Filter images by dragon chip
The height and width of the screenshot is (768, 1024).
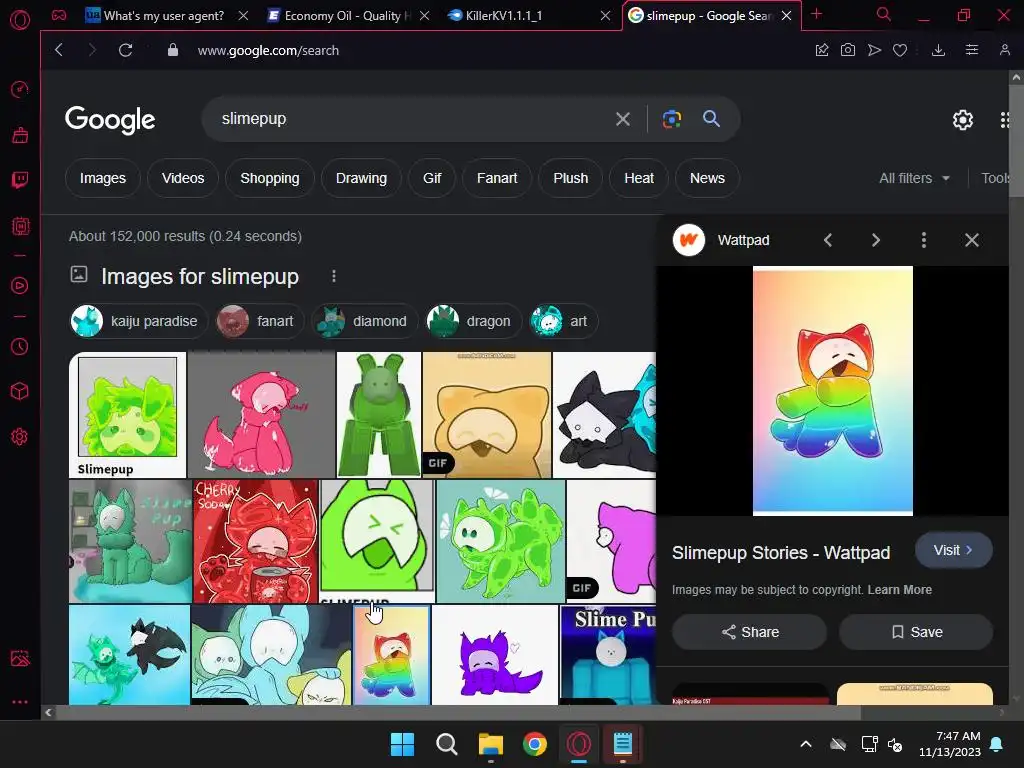pyautogui.click(x=473, y=321)
